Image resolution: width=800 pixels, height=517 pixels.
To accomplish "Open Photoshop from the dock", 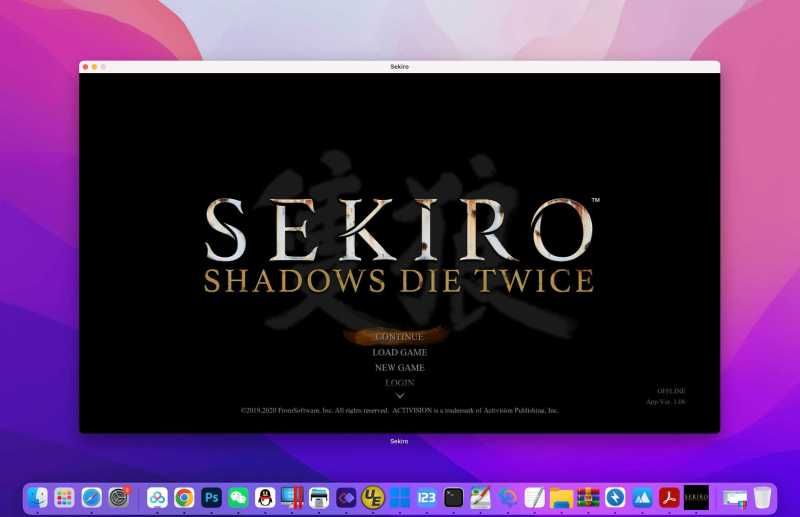I will [211, 498].
